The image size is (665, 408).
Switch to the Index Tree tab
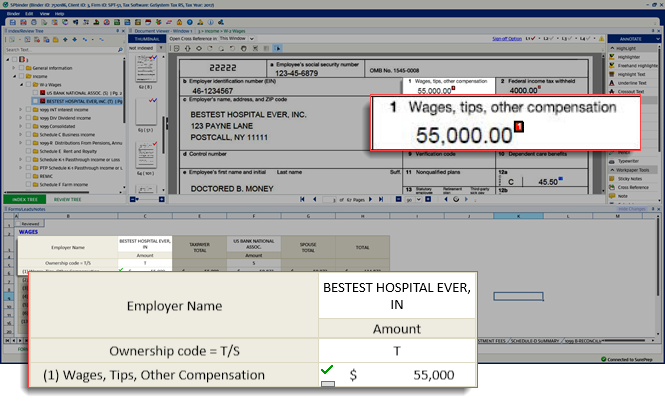click(x=25, y=199)
